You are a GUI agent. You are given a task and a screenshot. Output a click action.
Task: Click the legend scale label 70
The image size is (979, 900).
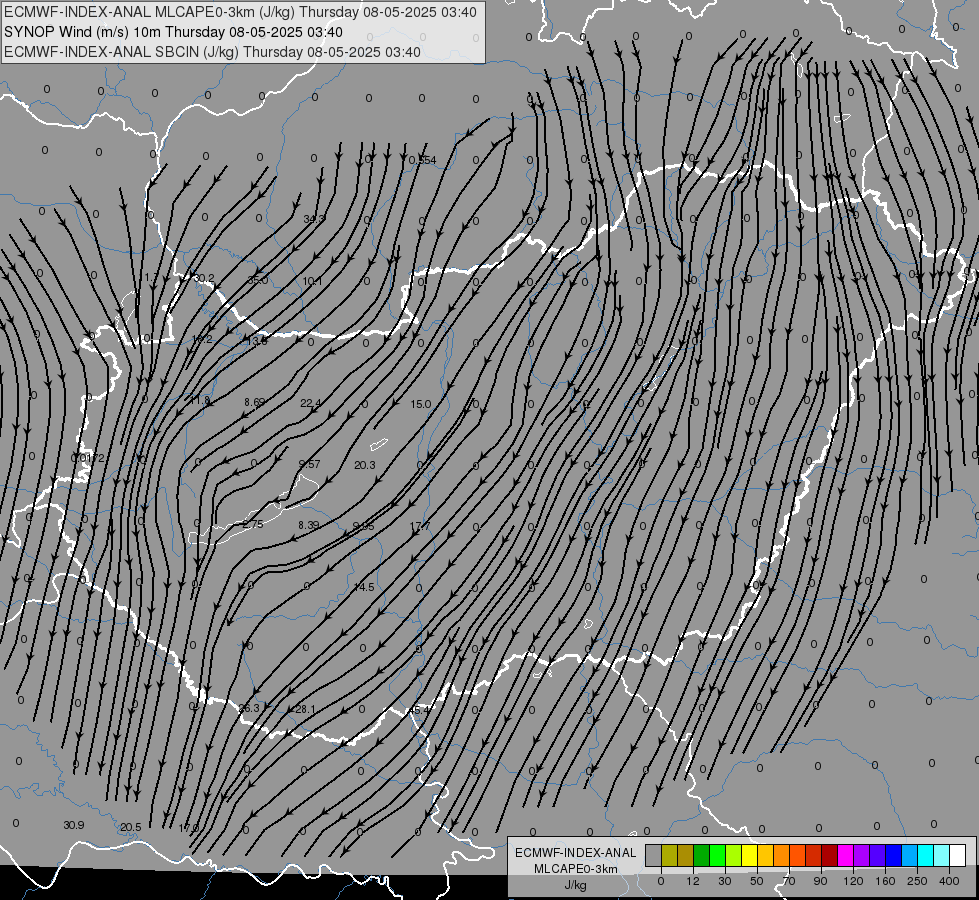(789, 881)
